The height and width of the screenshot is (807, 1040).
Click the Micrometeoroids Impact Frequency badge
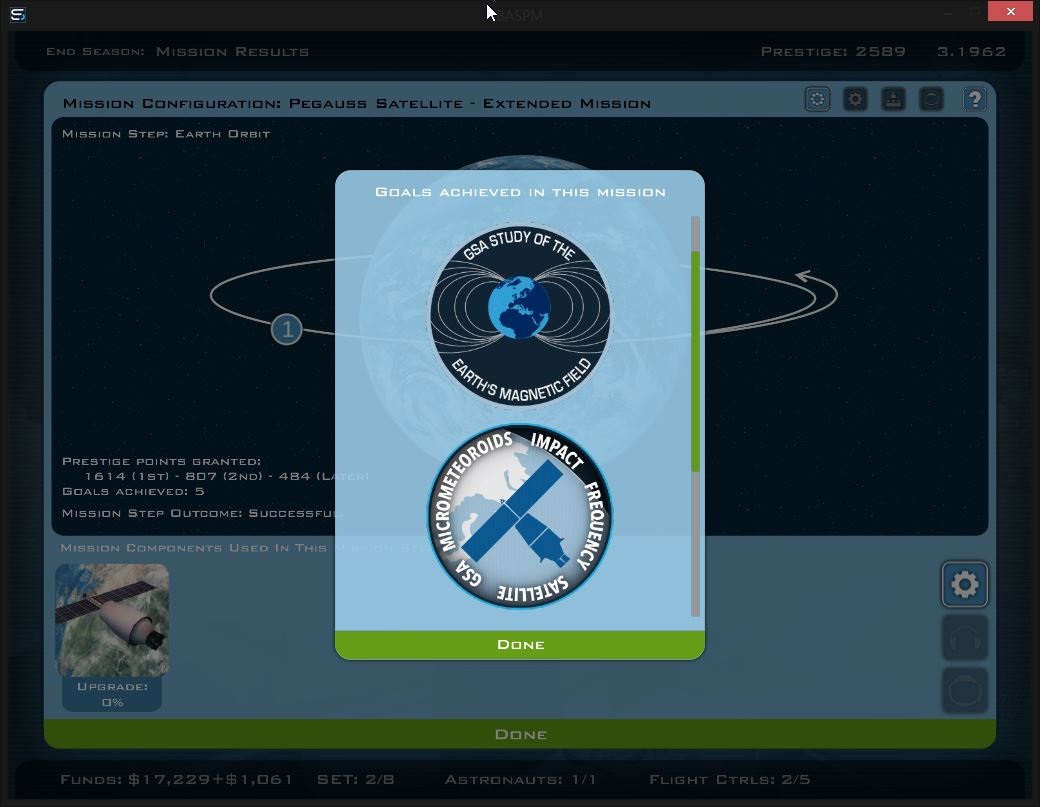pyautogui.click(x=520, y=516)
